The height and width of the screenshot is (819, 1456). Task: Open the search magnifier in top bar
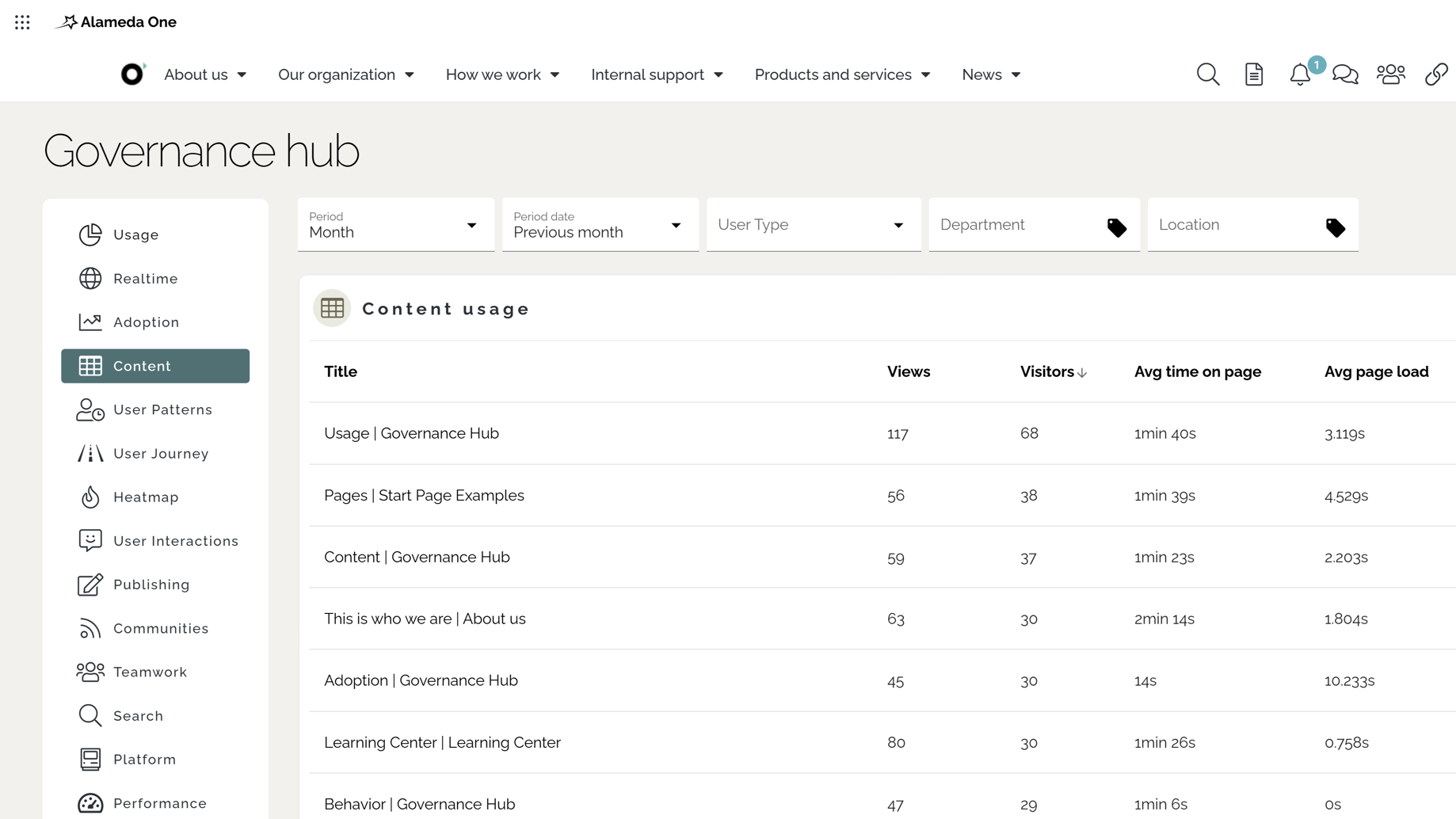tap(1208, 74)
